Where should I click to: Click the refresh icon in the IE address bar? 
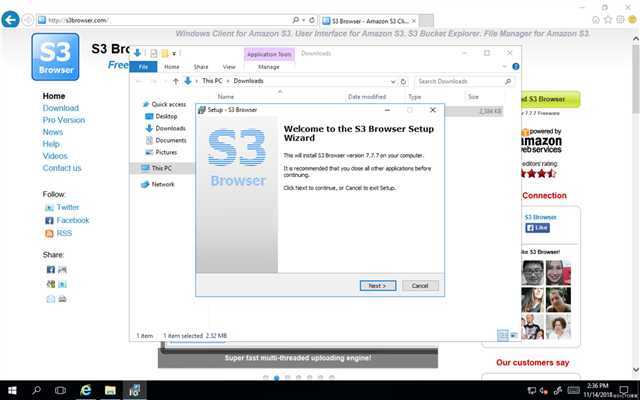coord(312,20)
